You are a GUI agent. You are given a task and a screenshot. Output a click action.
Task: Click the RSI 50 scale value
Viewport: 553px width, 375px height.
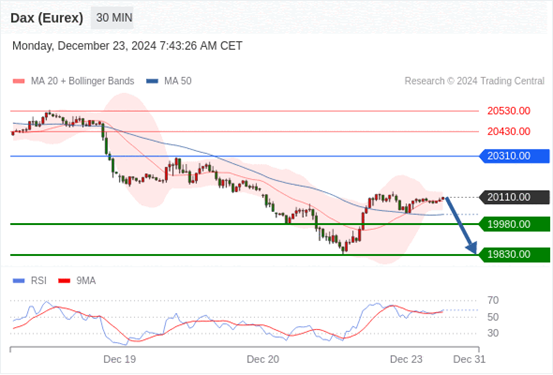493,317
